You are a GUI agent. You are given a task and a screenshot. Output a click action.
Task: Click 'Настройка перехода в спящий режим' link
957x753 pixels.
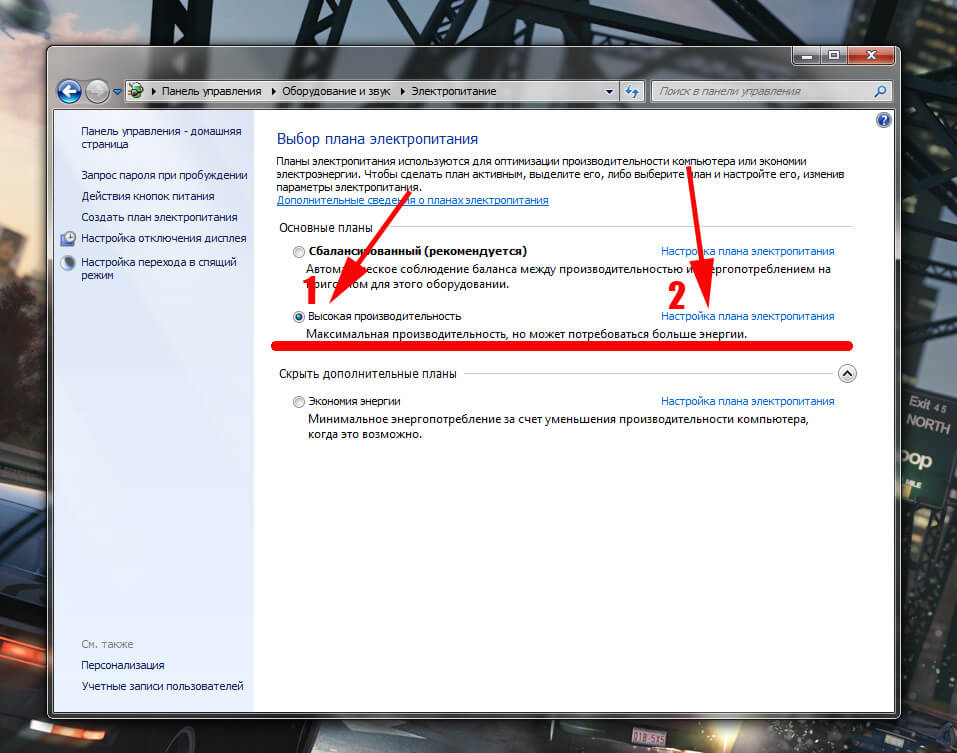[159, 268]
